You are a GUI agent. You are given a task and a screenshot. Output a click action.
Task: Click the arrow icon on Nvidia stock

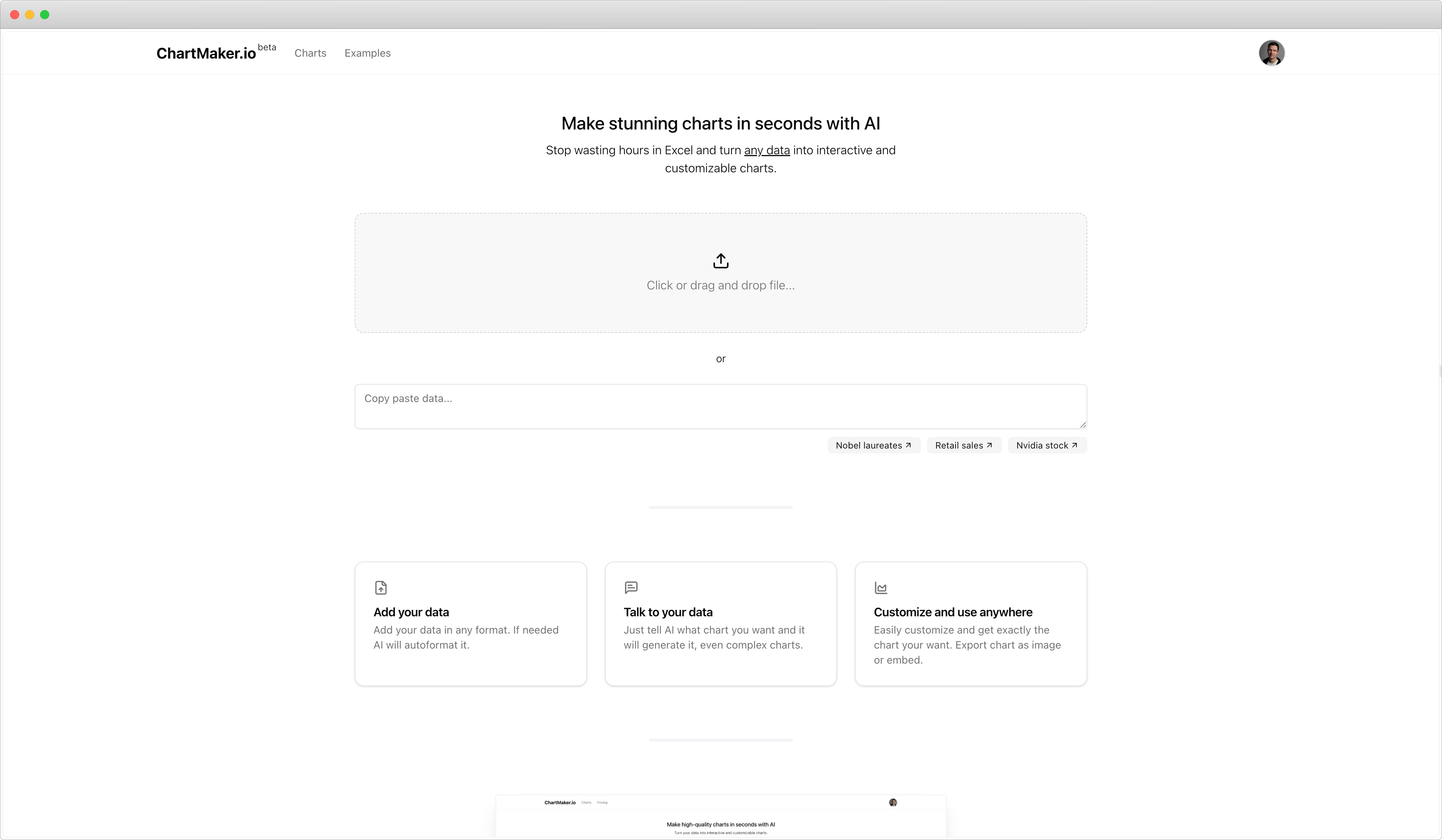(x=1074, y=445)
